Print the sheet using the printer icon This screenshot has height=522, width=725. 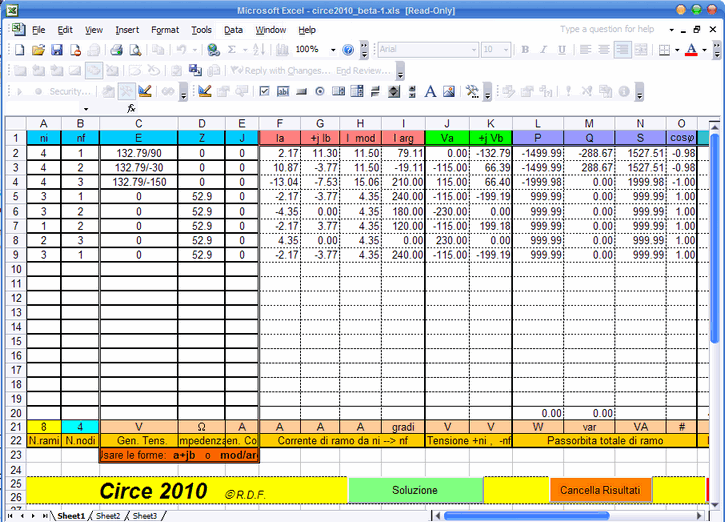(117, 49)
